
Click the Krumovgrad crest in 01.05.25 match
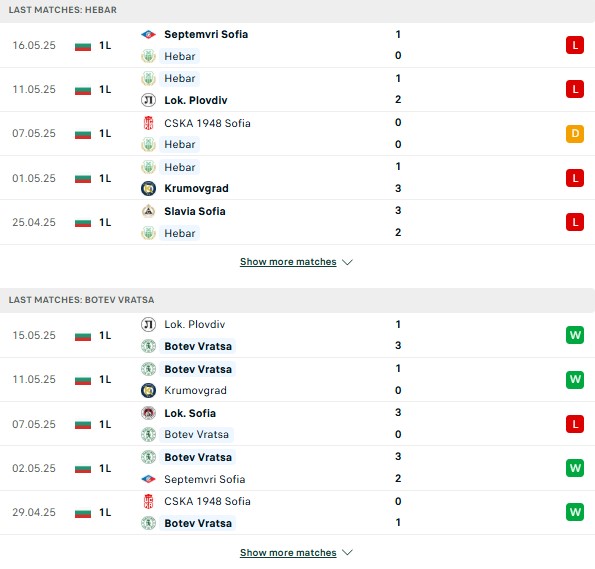(148, 188)
